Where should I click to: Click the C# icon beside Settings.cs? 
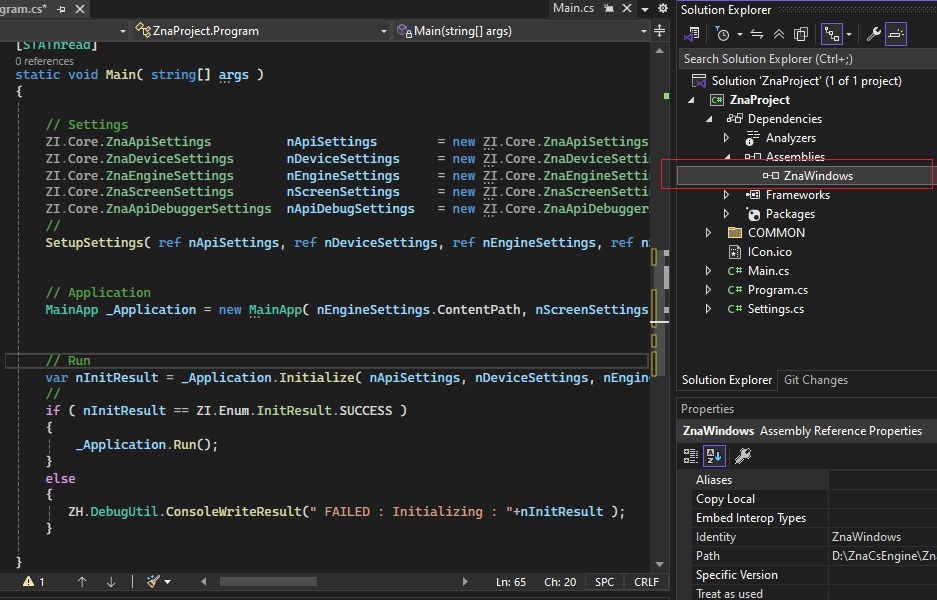pos(734,309)
